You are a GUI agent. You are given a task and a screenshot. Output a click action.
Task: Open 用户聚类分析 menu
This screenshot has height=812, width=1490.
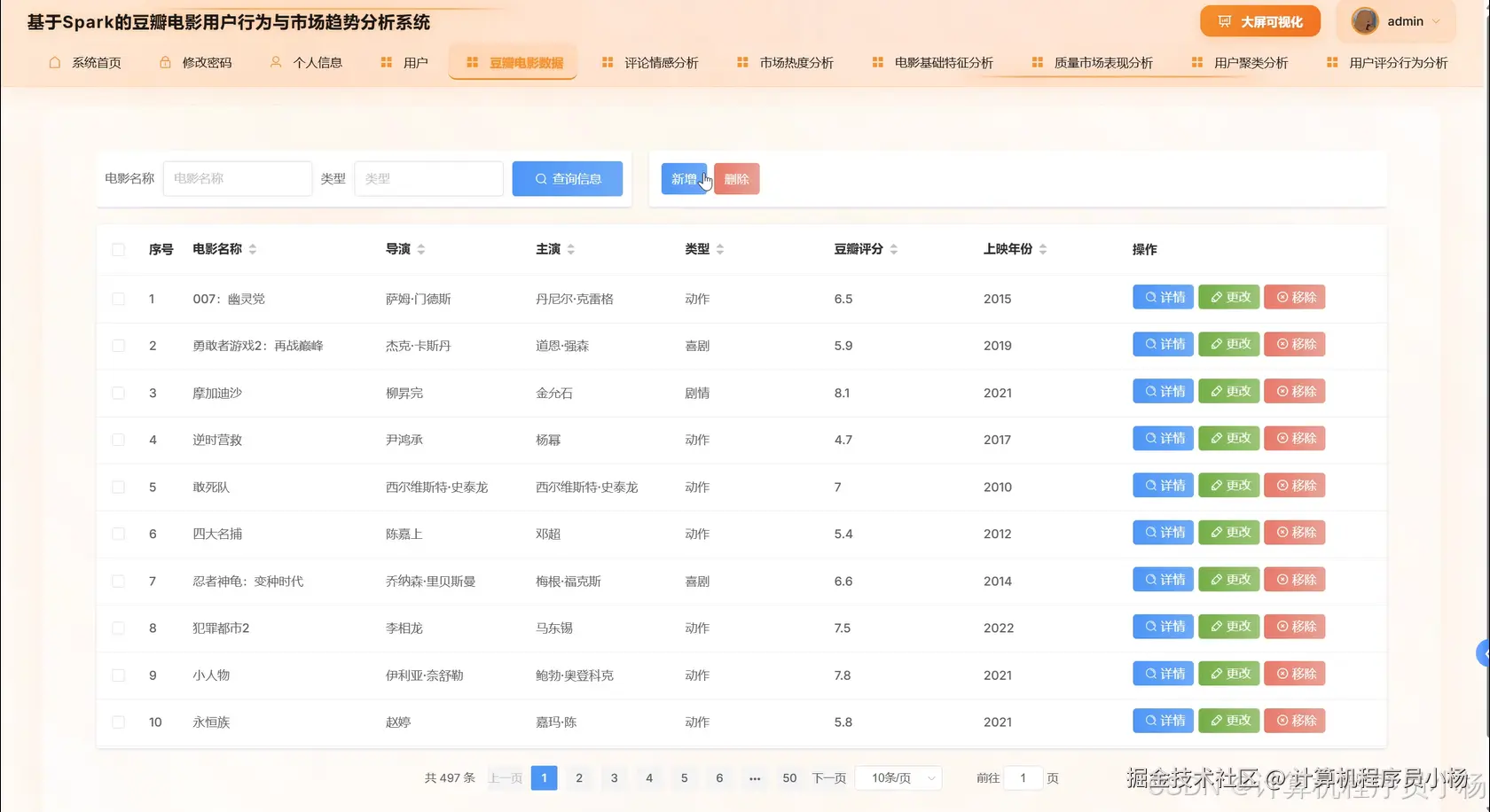pyautogui.click(x=1240, y=63)
